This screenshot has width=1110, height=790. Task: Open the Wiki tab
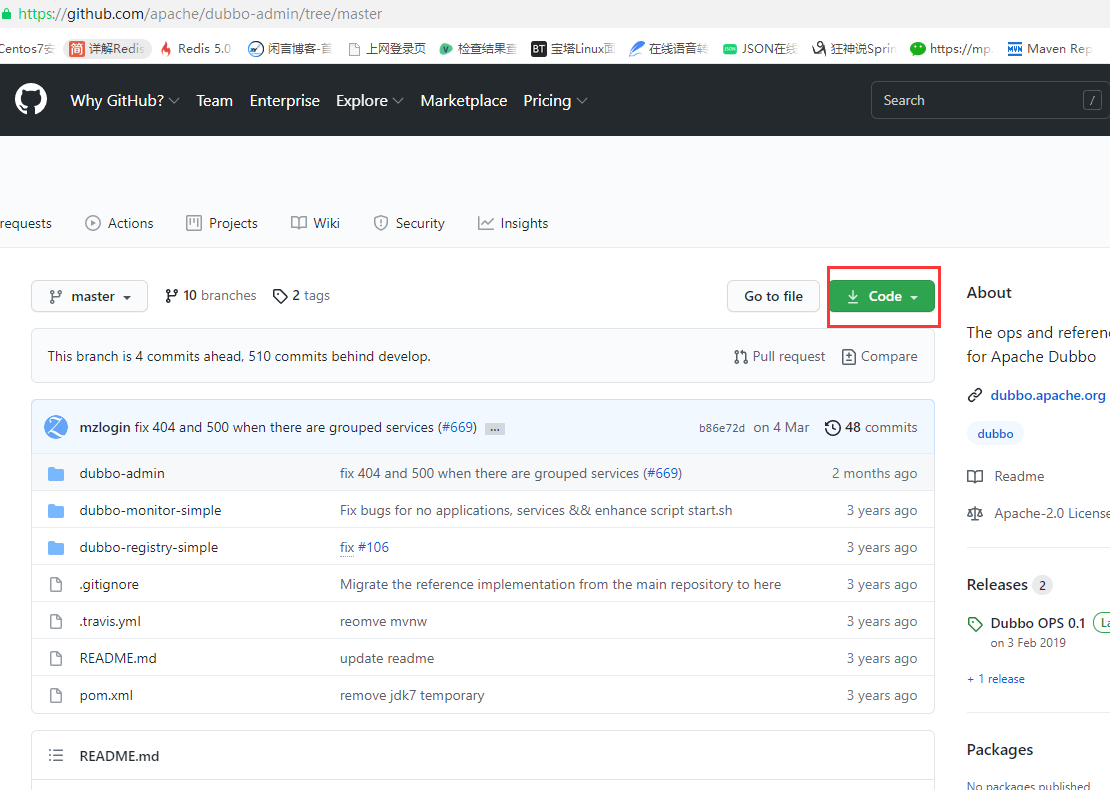coord(315,223)
